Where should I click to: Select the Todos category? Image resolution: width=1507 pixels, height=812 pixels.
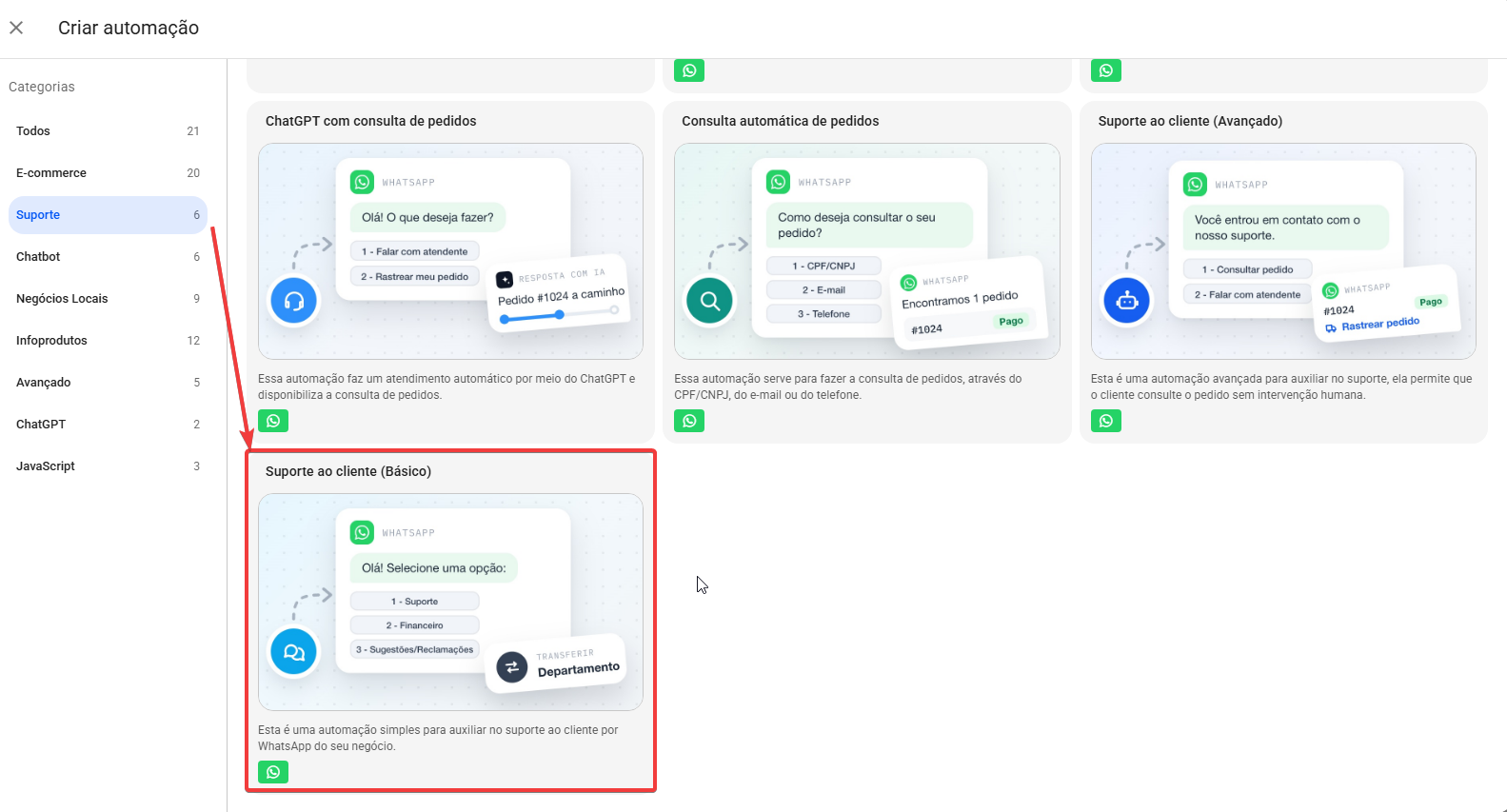[x=108, y=131]
